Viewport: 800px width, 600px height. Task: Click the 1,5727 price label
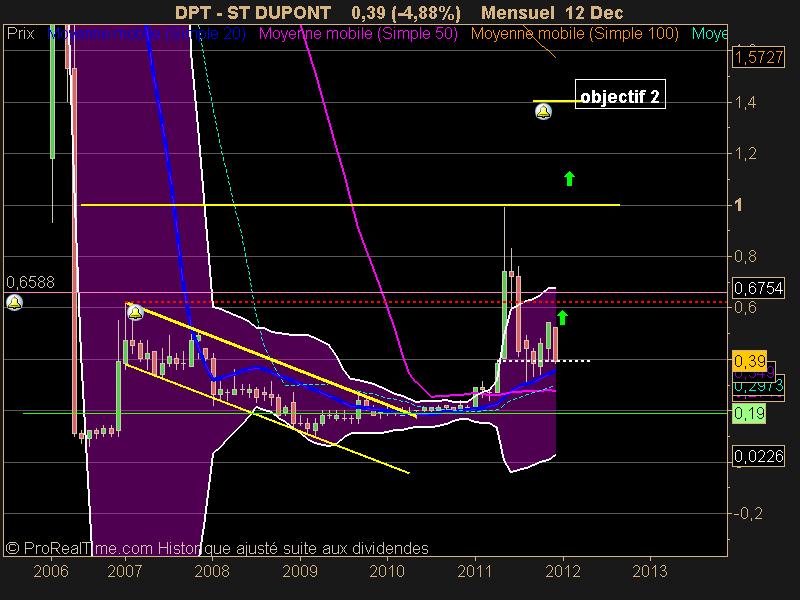tap(758, 57)
